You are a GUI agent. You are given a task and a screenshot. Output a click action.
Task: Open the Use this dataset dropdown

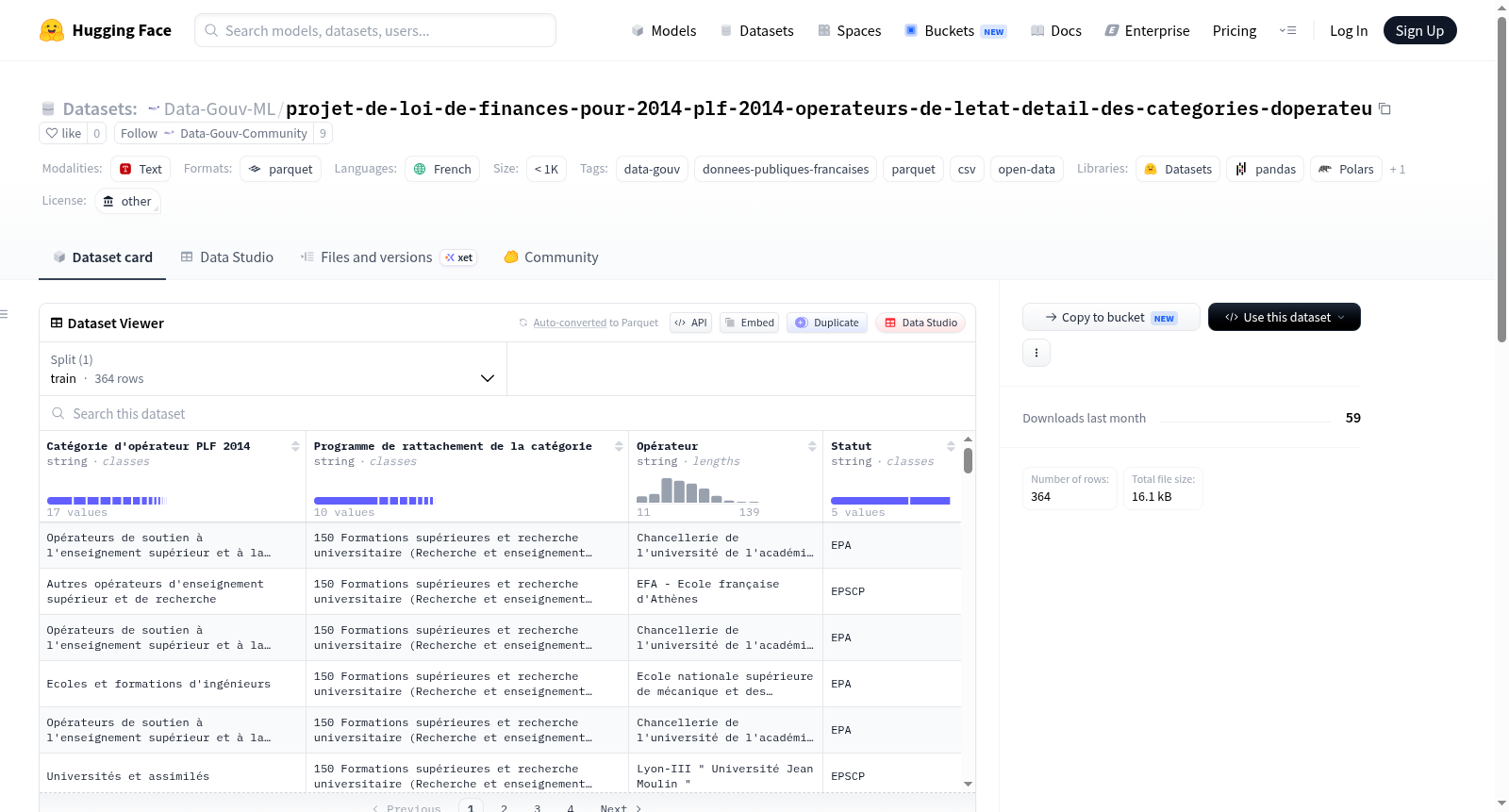click(x=1284, y=317)
